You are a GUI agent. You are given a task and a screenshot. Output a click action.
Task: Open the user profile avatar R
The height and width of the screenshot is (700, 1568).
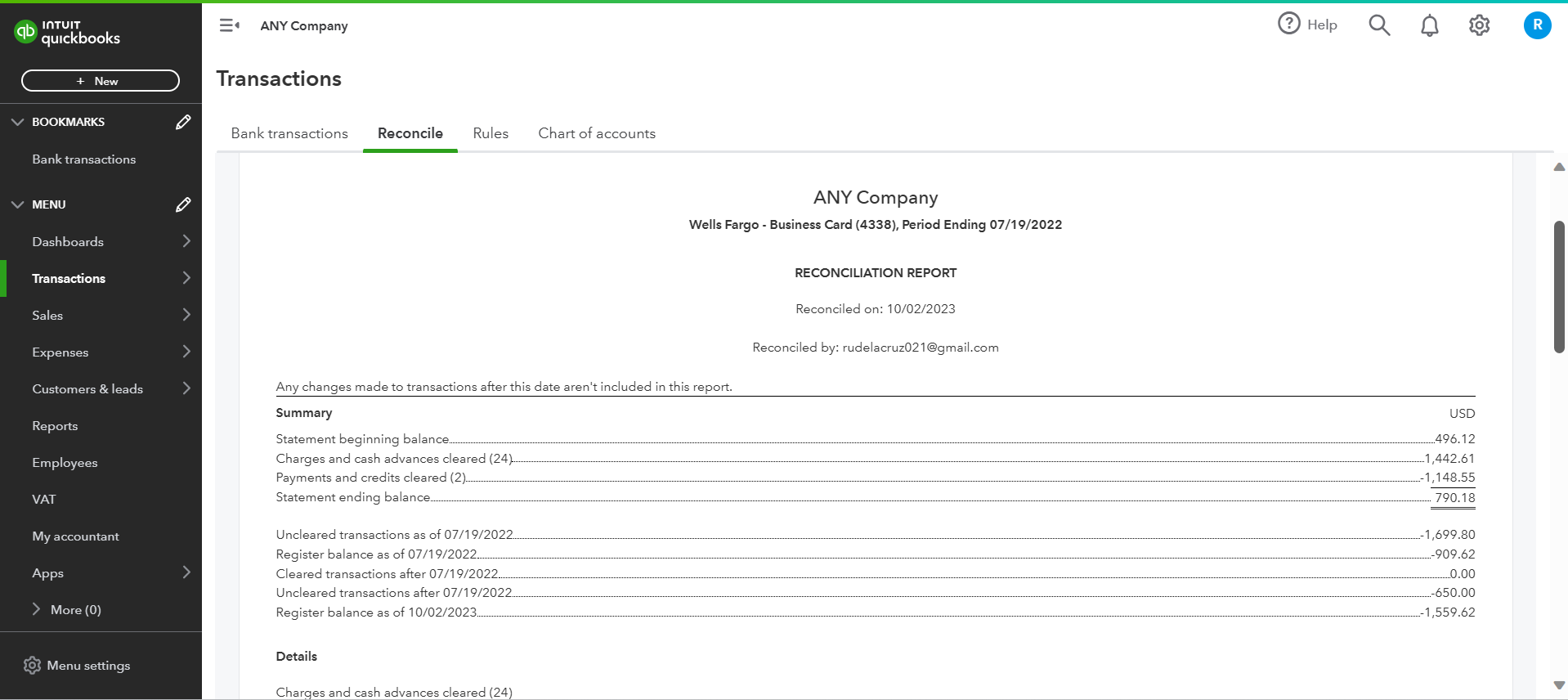pos(1537,25)
